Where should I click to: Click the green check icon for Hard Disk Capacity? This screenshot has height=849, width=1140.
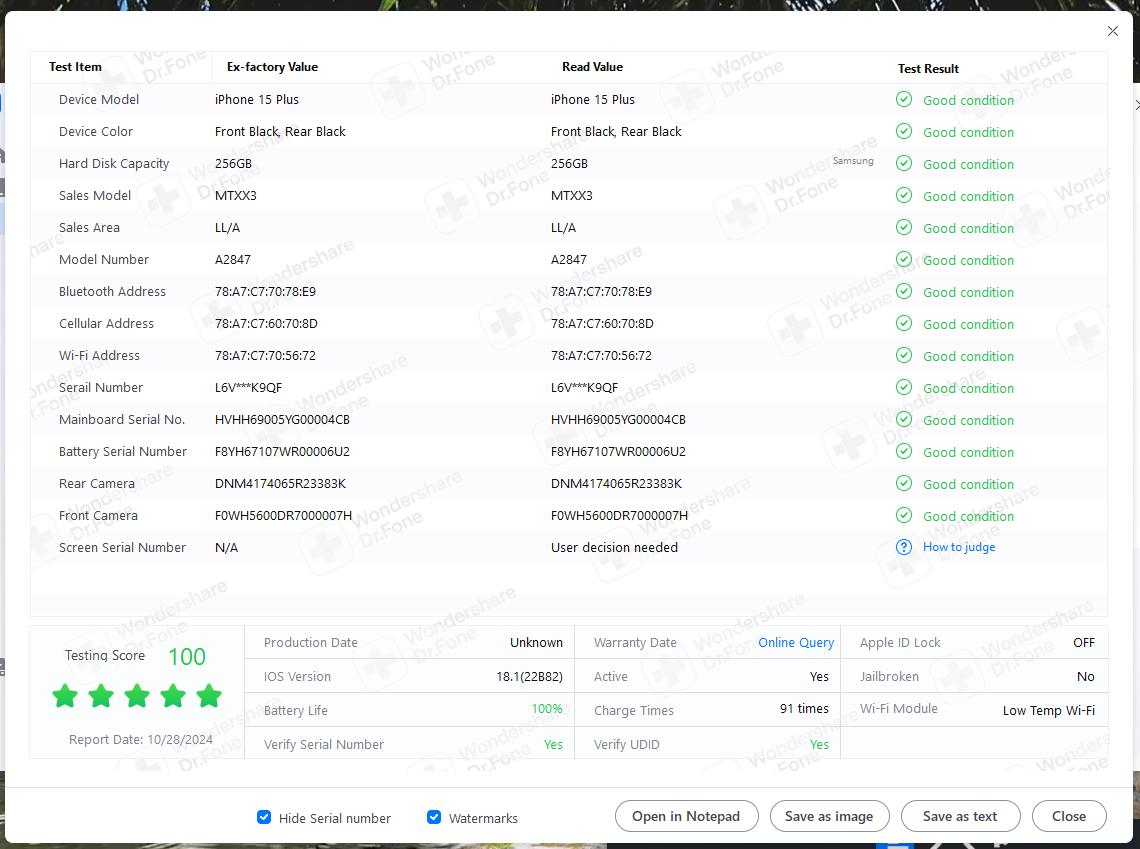[904, 164]
